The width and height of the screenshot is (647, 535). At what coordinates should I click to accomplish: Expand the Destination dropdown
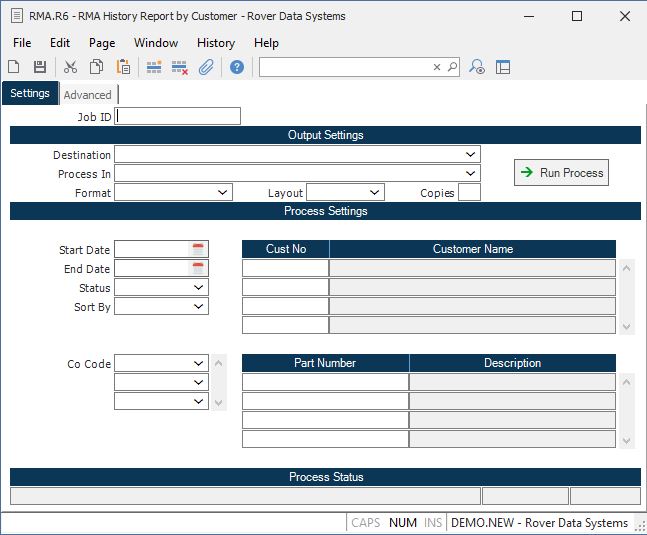[x=470, y=155]
